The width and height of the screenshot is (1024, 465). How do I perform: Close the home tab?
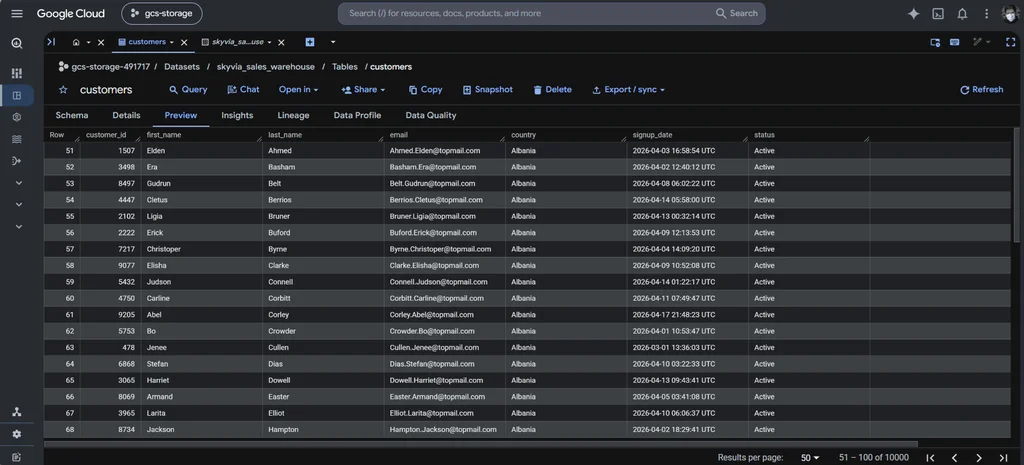[x=101, y=42]
